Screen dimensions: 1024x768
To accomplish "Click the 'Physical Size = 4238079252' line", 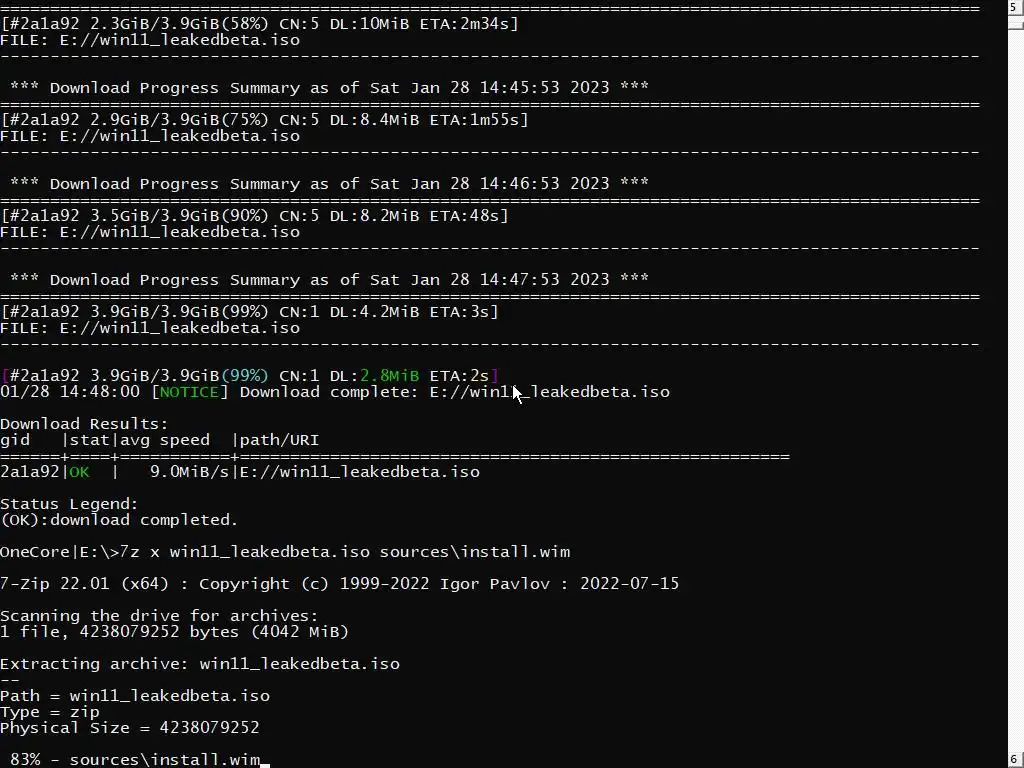I will coord(129,728).
